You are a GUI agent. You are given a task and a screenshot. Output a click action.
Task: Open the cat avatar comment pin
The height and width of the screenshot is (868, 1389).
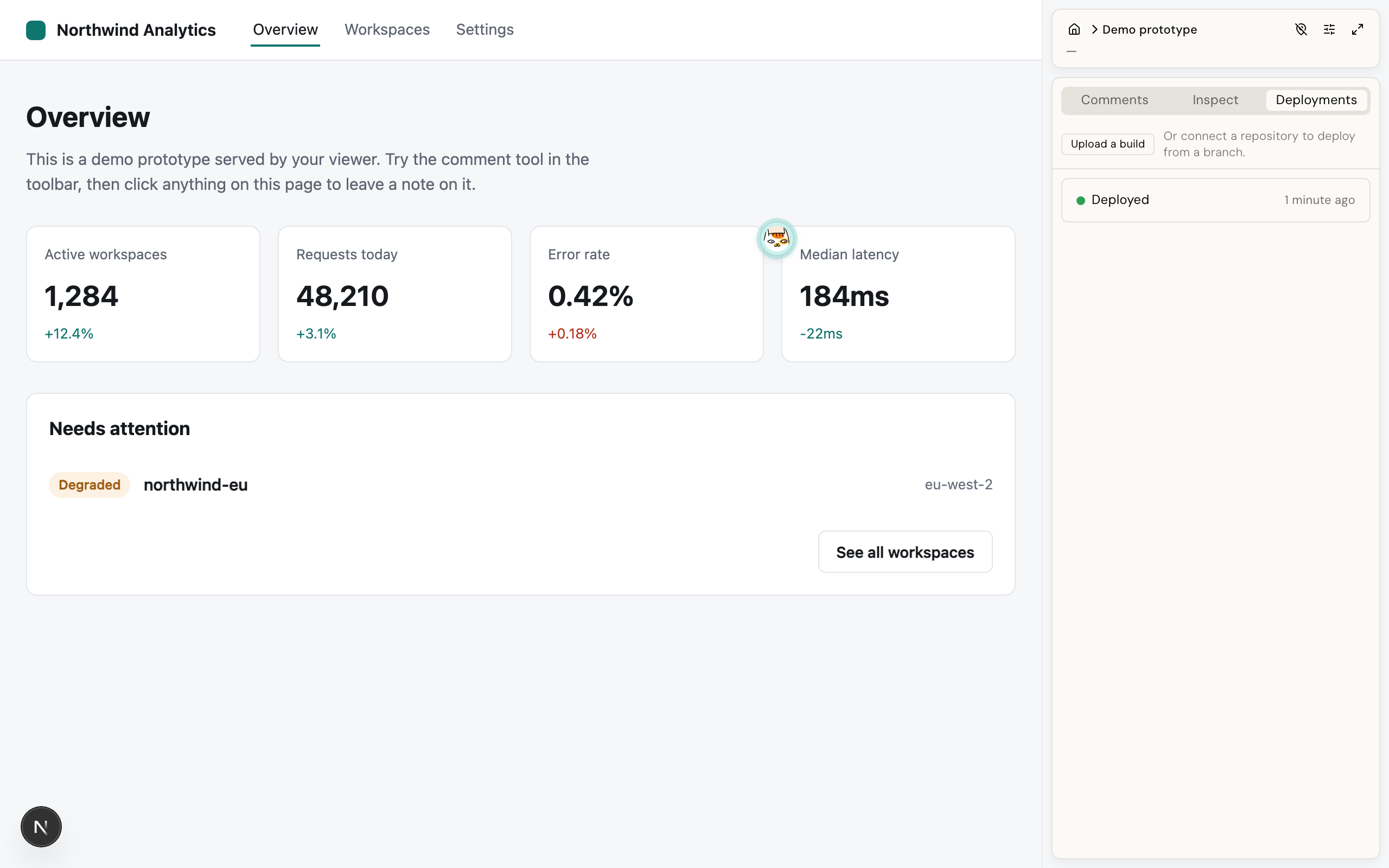(x=776, y=238)
